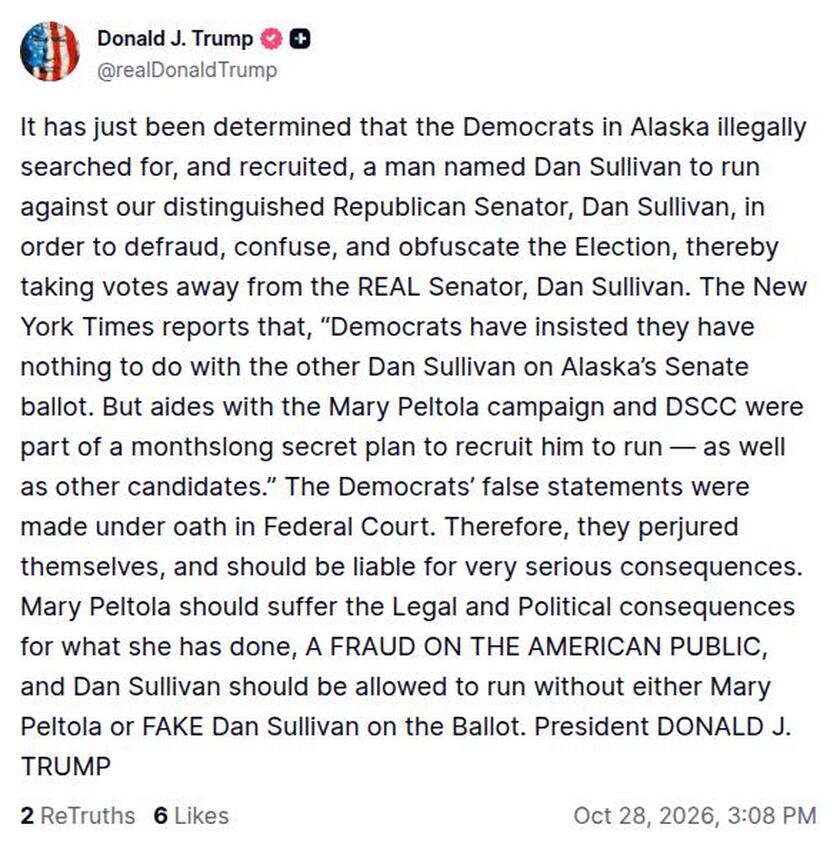Image resolution: width=840 pixels, height=851 pixels.
Task: Click the word 'perjured' in the post
Action: click(688, 528)
